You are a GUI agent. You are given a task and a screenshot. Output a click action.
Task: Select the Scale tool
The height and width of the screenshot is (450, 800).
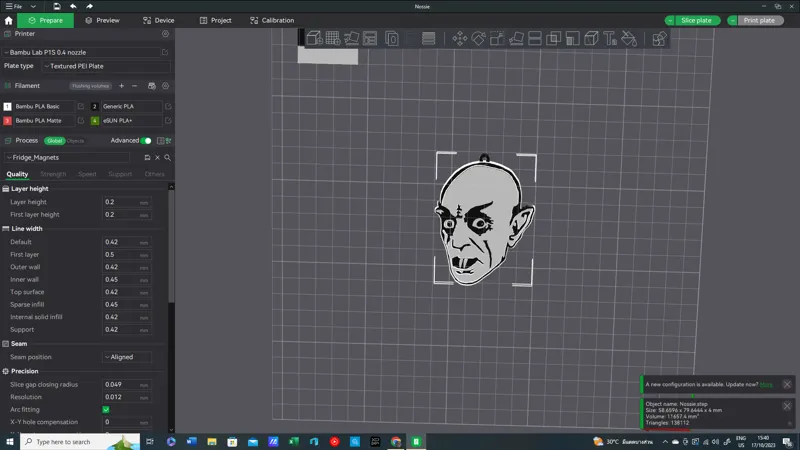tap(497, 38)
